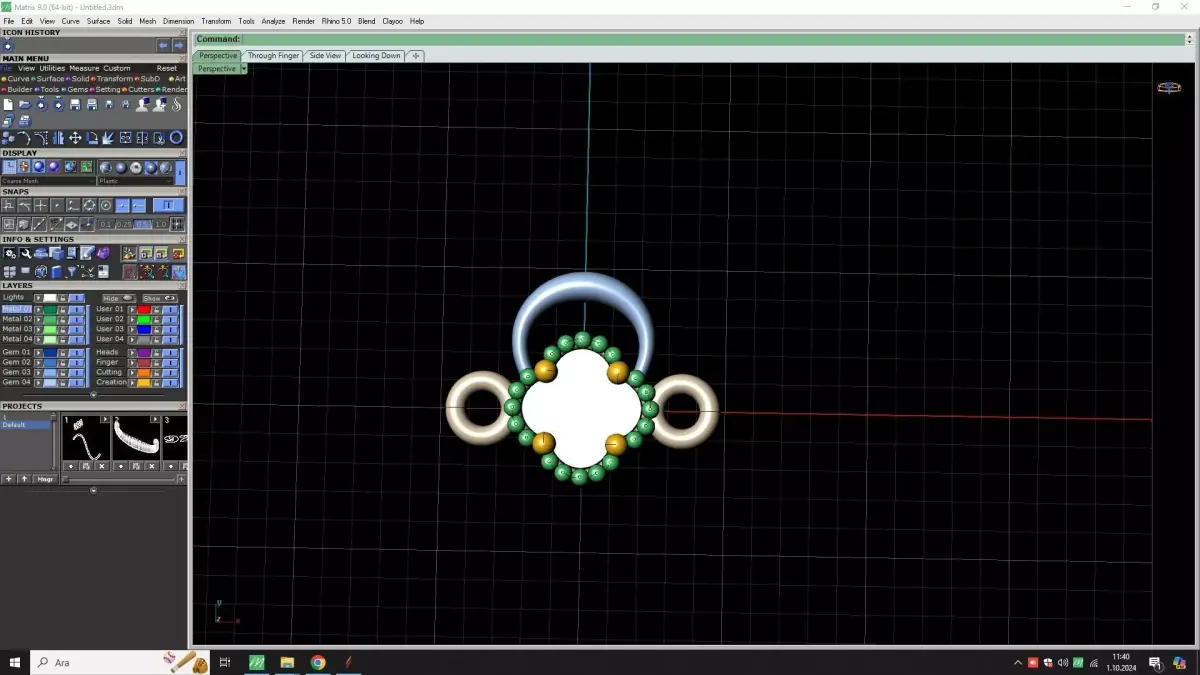Open the Coarse Mesh dropdown in Display

click(x=48, y=181)
